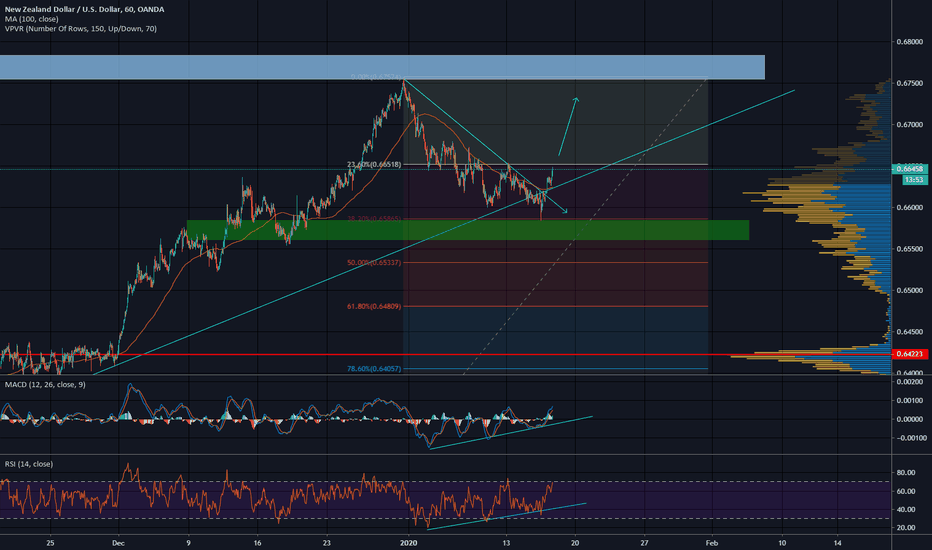The image size is (932, 550).
Task: Click the blue resistance zone rectangle
Action: coord(382,67)
